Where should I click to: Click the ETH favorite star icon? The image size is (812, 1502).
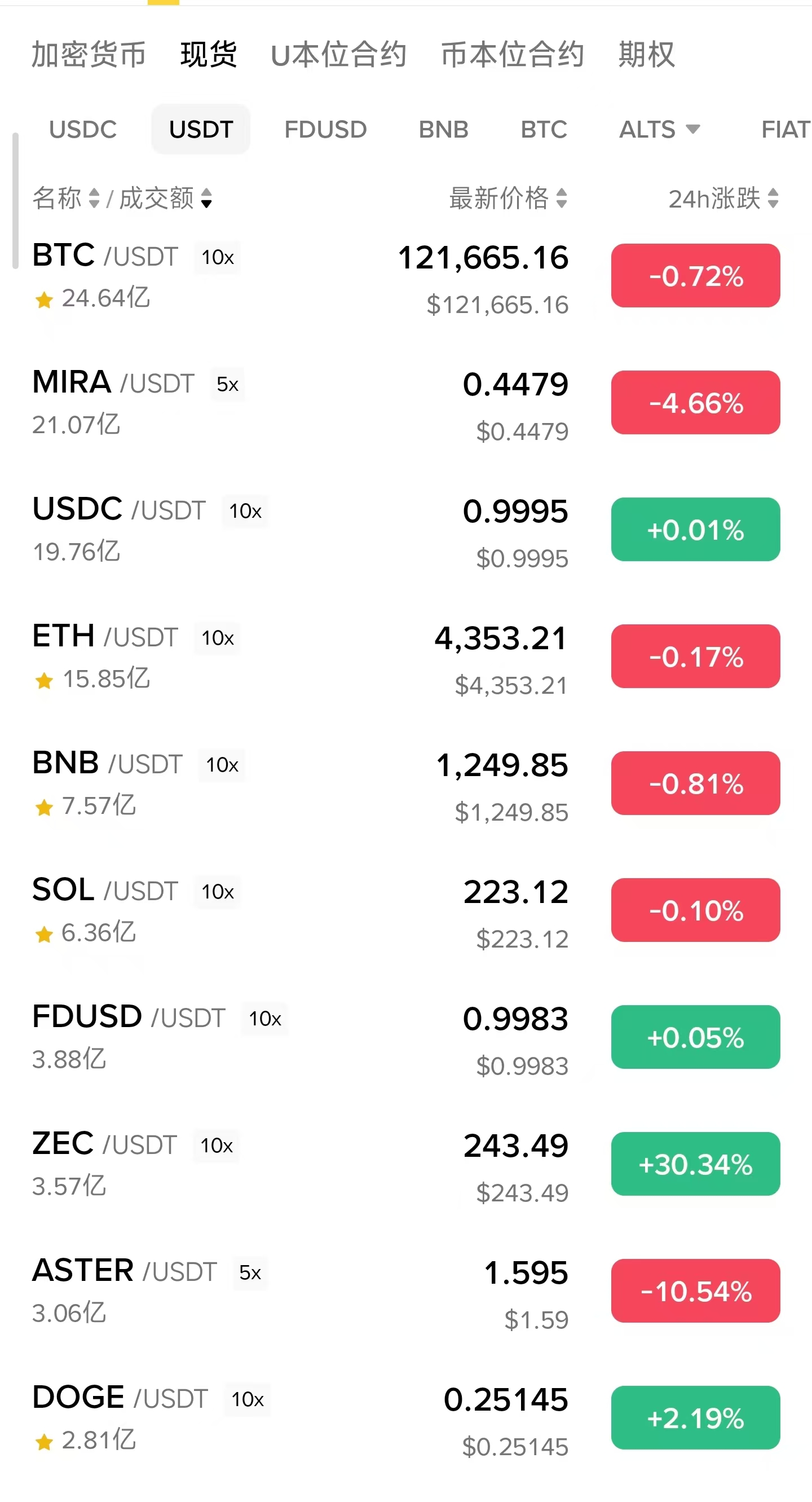click(x=45, y=680)
